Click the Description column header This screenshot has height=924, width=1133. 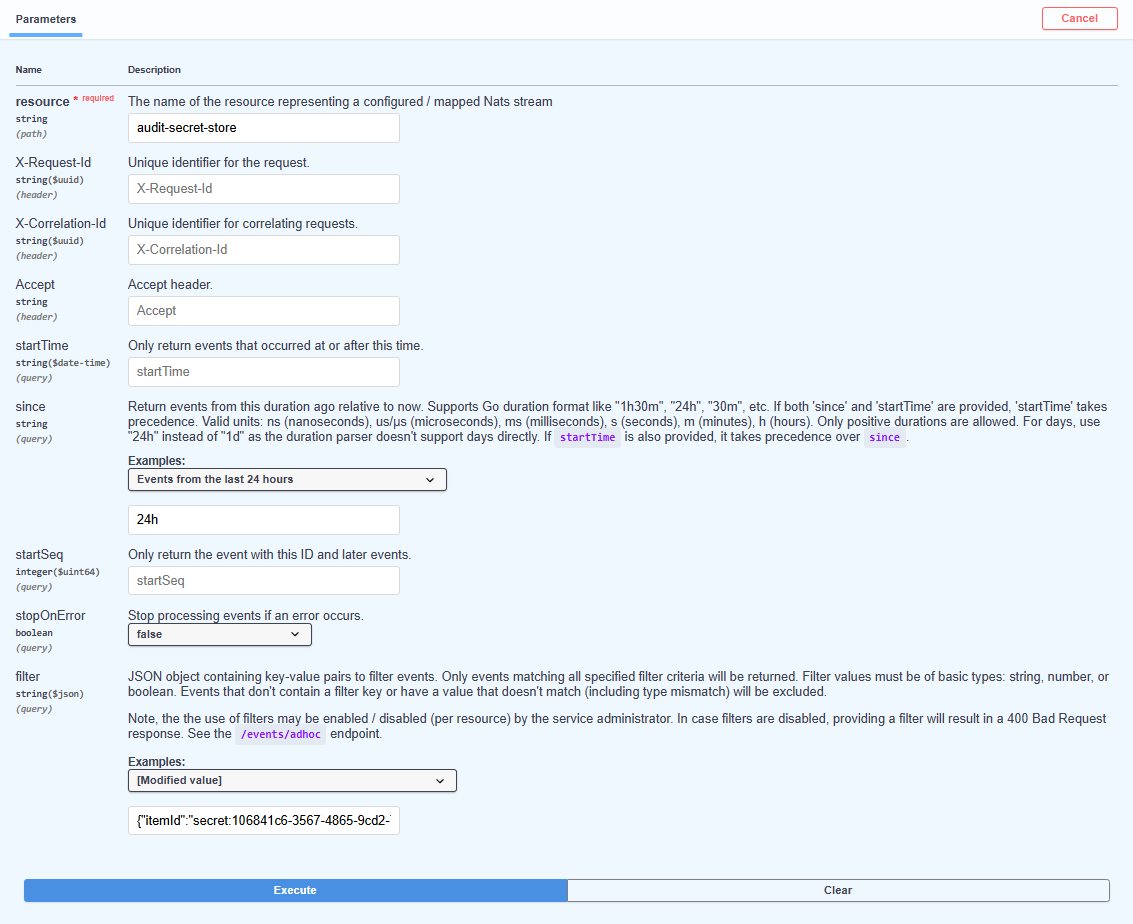[x=155, y=70]
